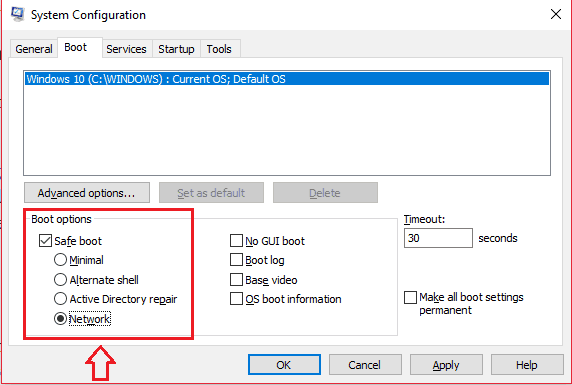Screen dimensions: 572x385
Task: Switch to the General tab
Action: coord(34,49)
